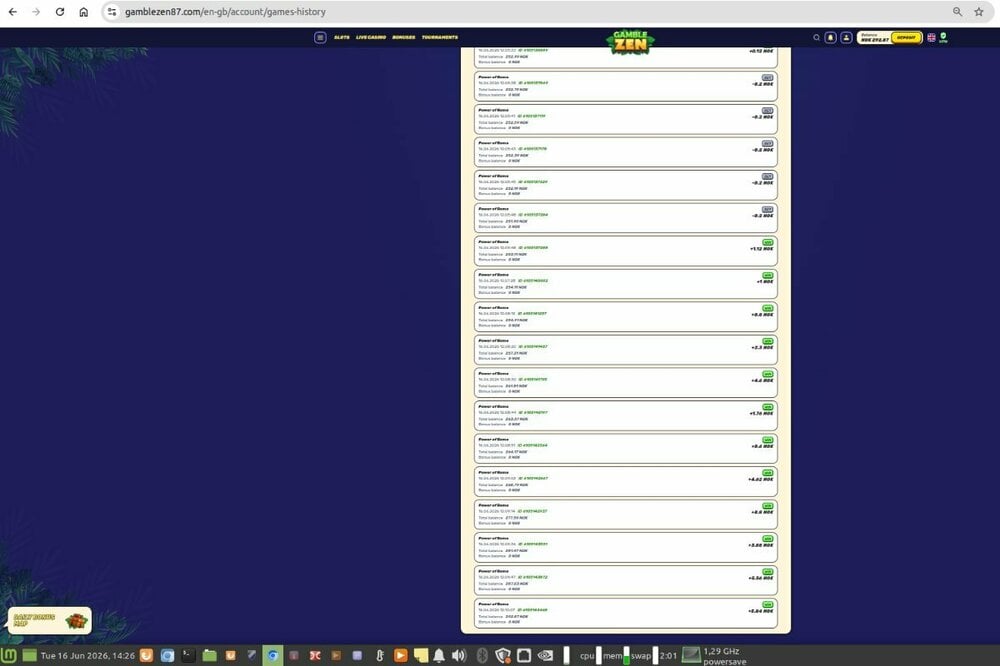
Task: Reload the games history page
Action: tap(59, 11)
